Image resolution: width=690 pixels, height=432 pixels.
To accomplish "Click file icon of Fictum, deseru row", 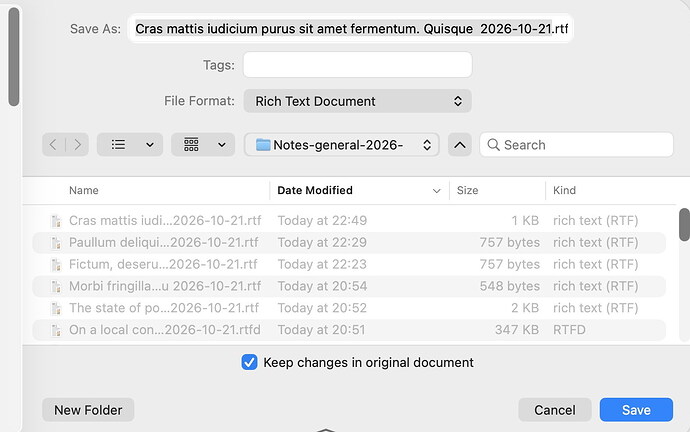I will 56,265.
